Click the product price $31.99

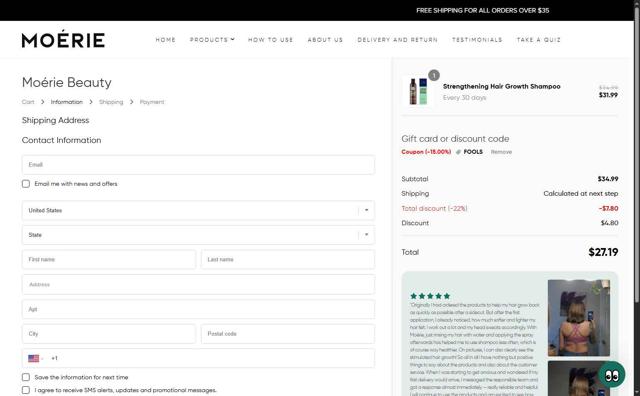pyautogui.click(x=608, y=95)
